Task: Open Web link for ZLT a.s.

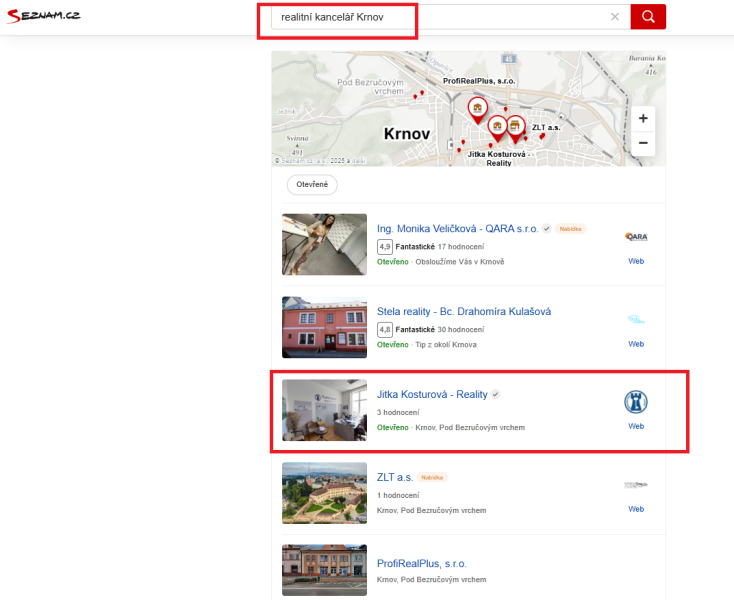Action: click(636, 509)
